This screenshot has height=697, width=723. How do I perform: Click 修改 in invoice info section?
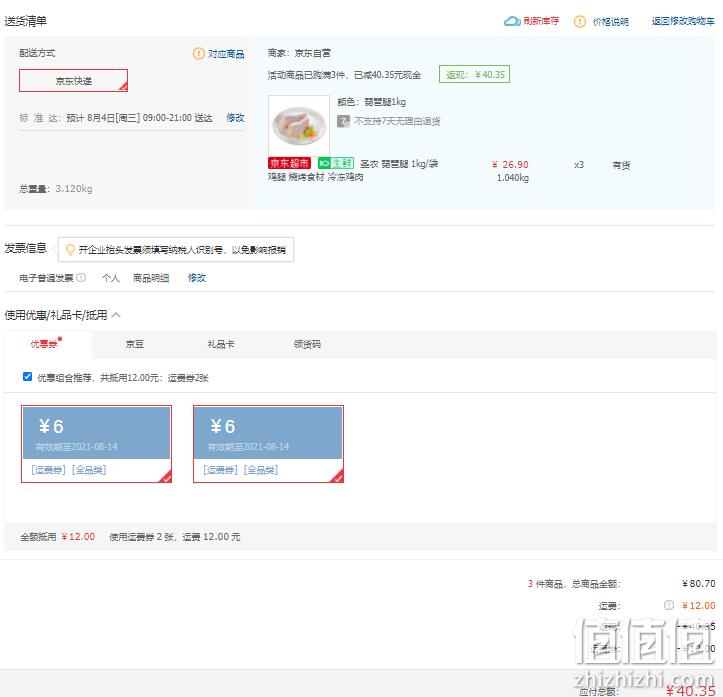(x=197, y=278)
